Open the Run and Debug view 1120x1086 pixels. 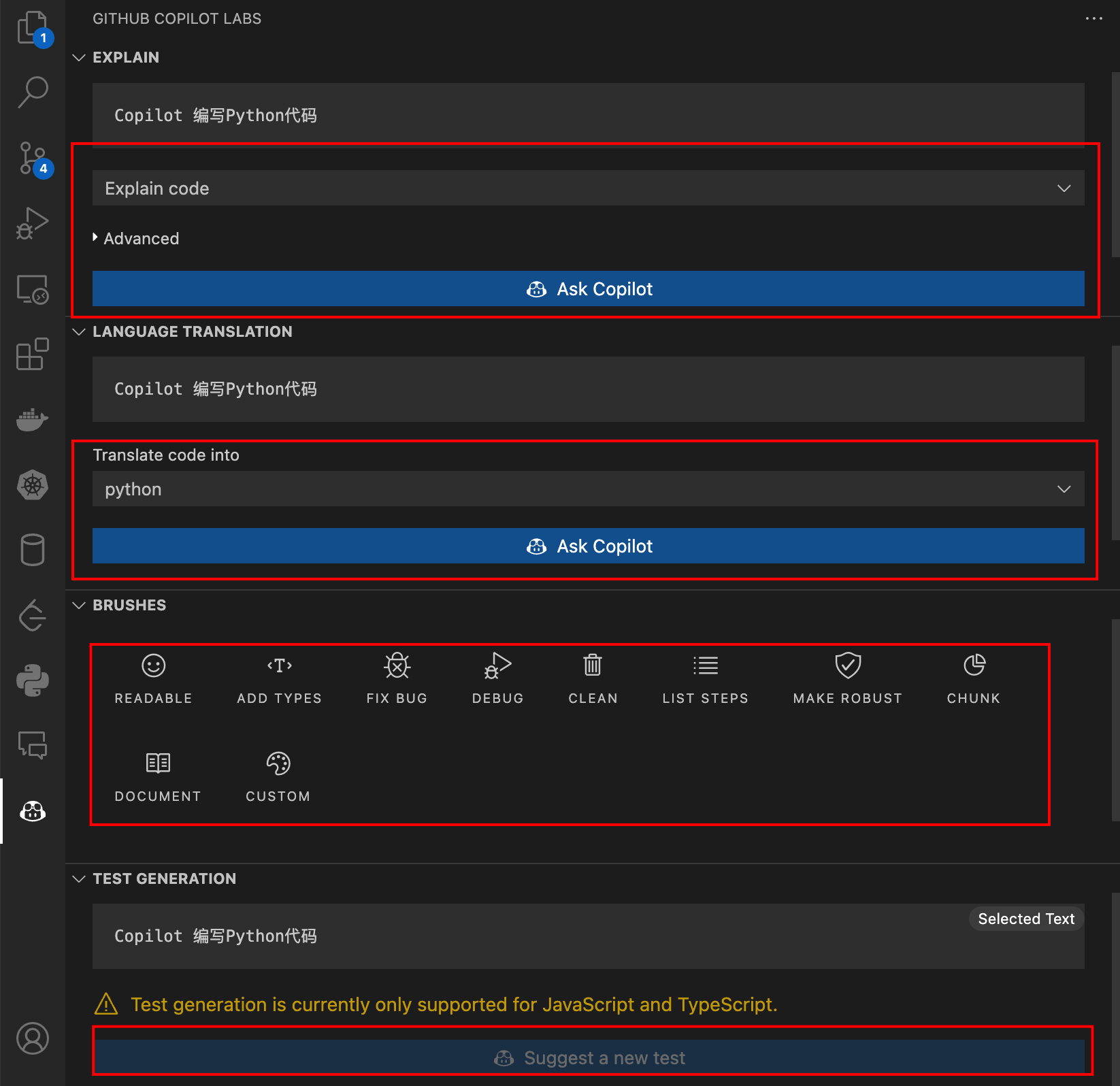33,223
